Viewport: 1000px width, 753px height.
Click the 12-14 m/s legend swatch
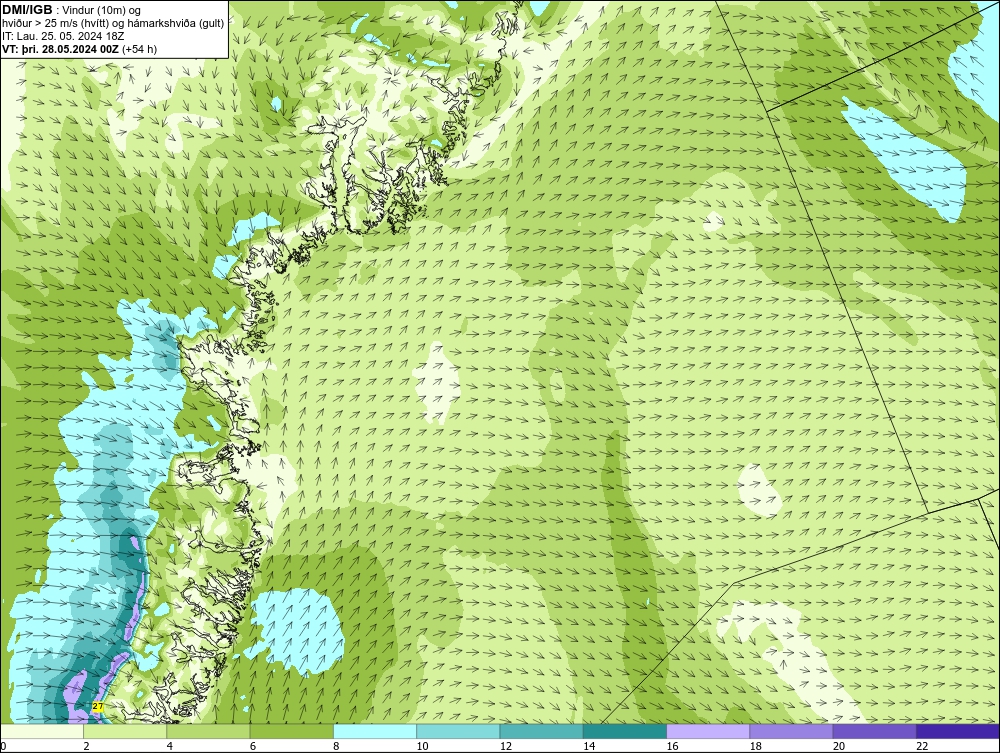[x=541, y=731]
